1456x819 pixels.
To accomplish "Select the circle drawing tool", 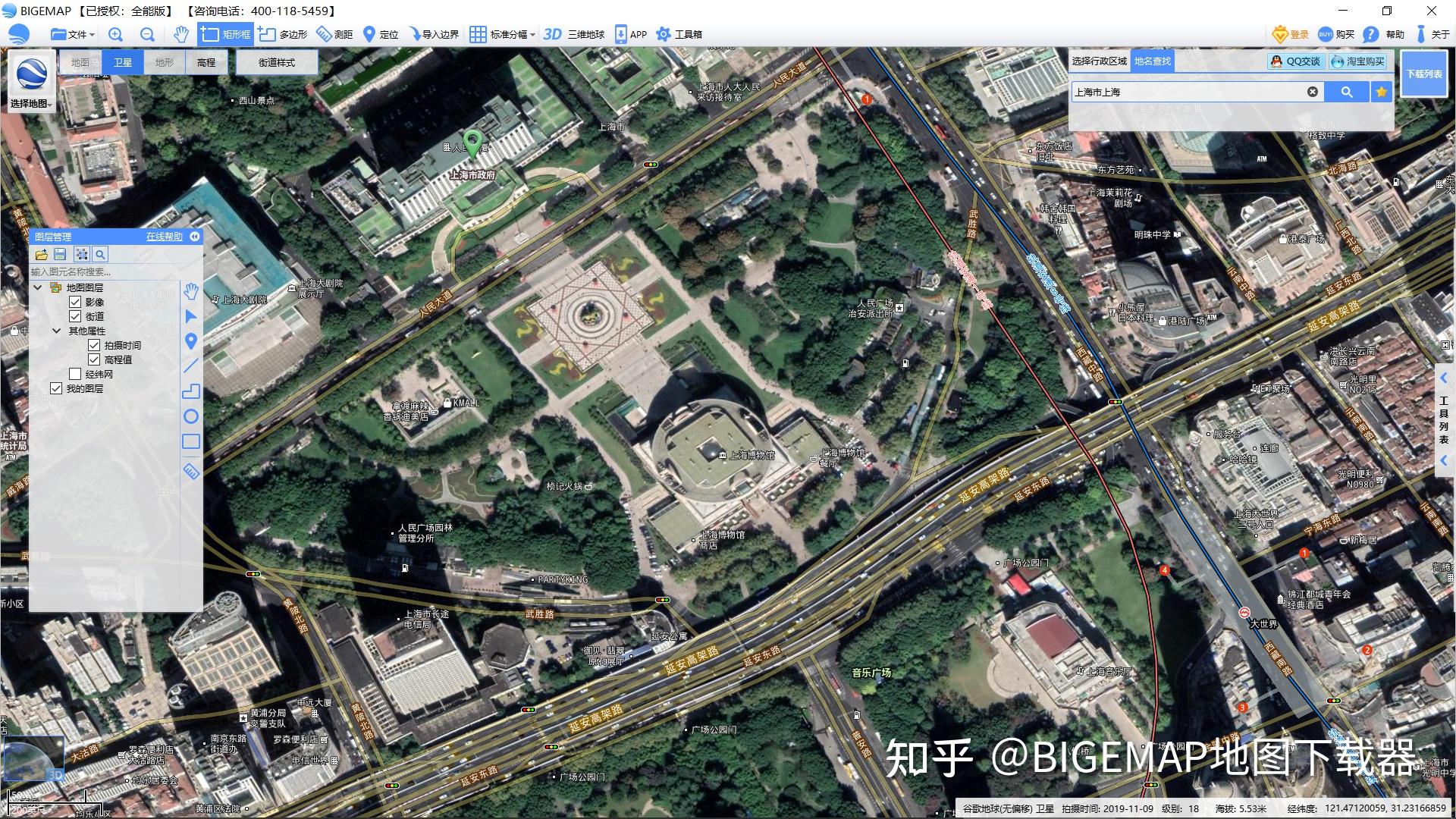I will click(x=191, y=416).
